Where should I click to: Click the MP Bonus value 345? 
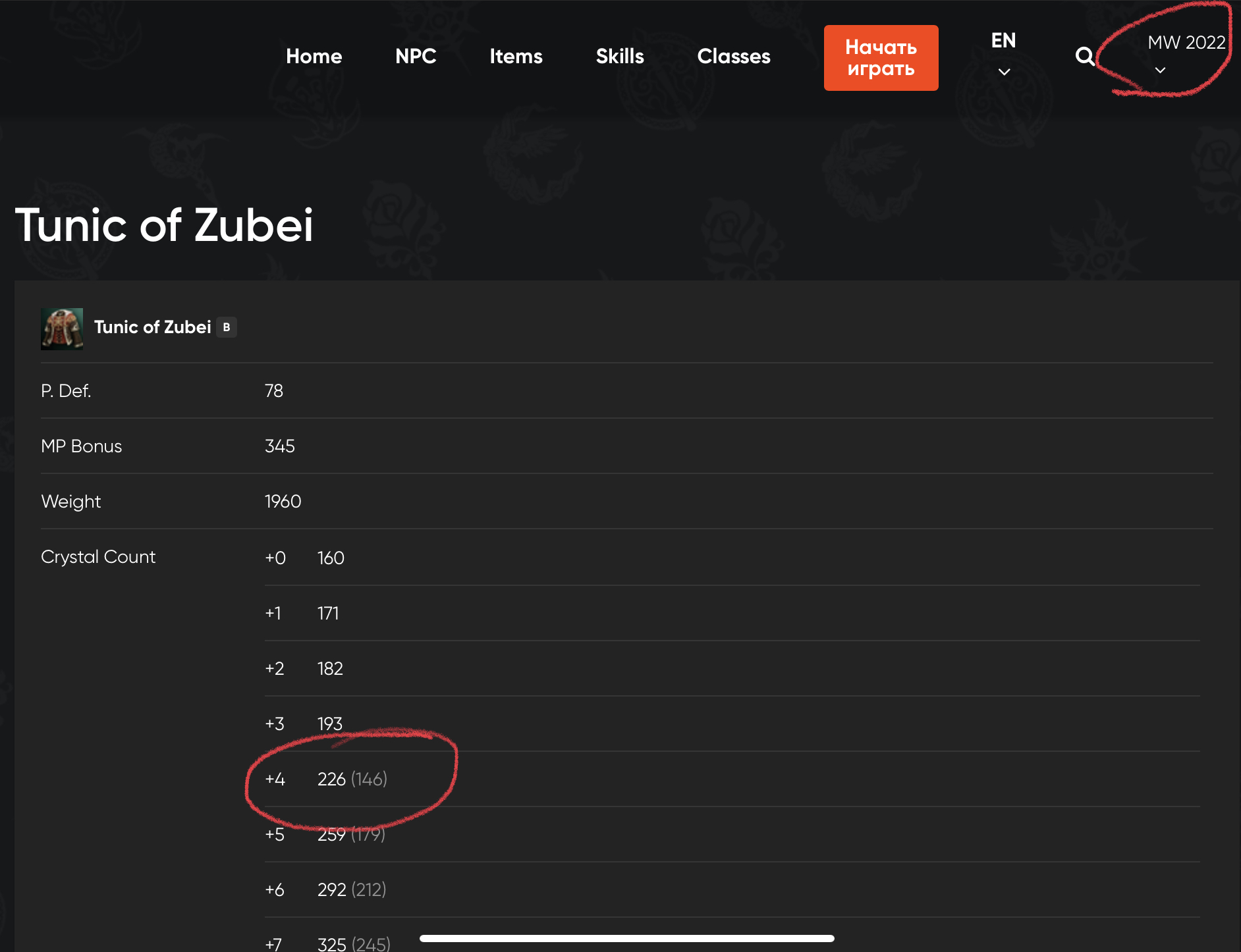[280, 446]
